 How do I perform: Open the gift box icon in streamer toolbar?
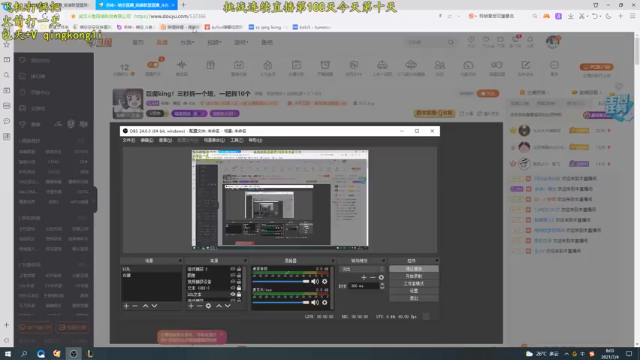(x=210, y=64)
